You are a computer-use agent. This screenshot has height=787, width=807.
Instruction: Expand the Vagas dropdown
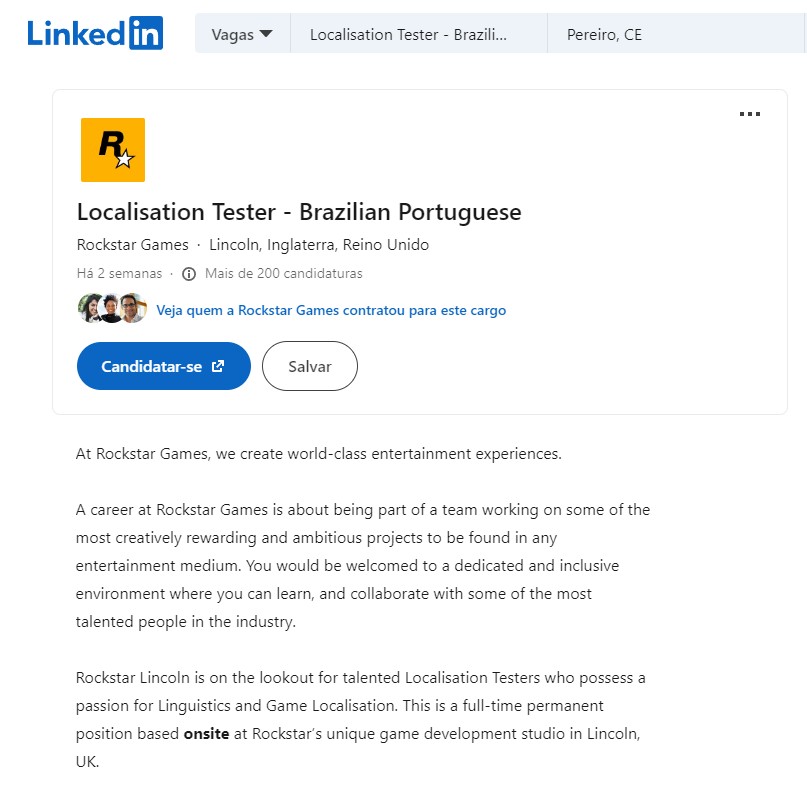pos(241,34)
